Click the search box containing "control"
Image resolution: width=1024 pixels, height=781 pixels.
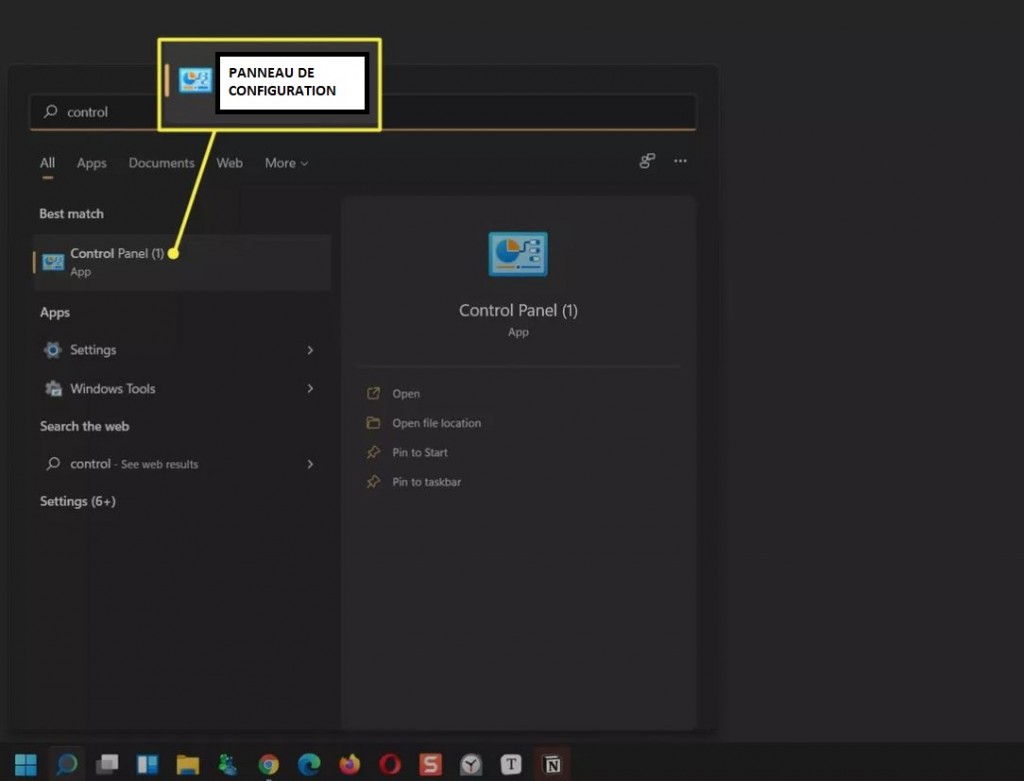[362, 112]
